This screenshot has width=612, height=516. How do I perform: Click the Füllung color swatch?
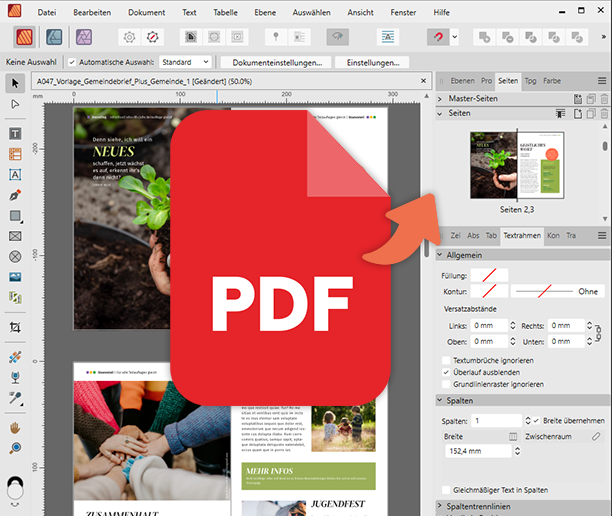[x=489, y=275]
